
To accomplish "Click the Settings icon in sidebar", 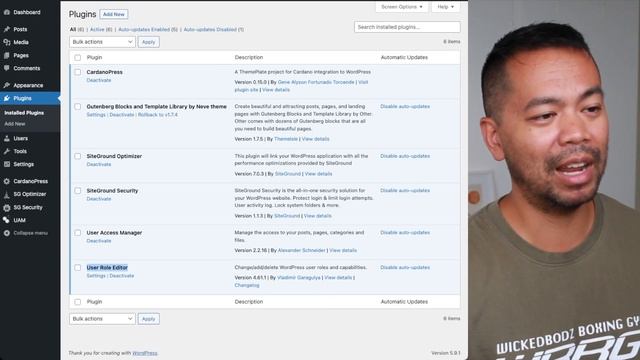I will [x=7, y=164].
